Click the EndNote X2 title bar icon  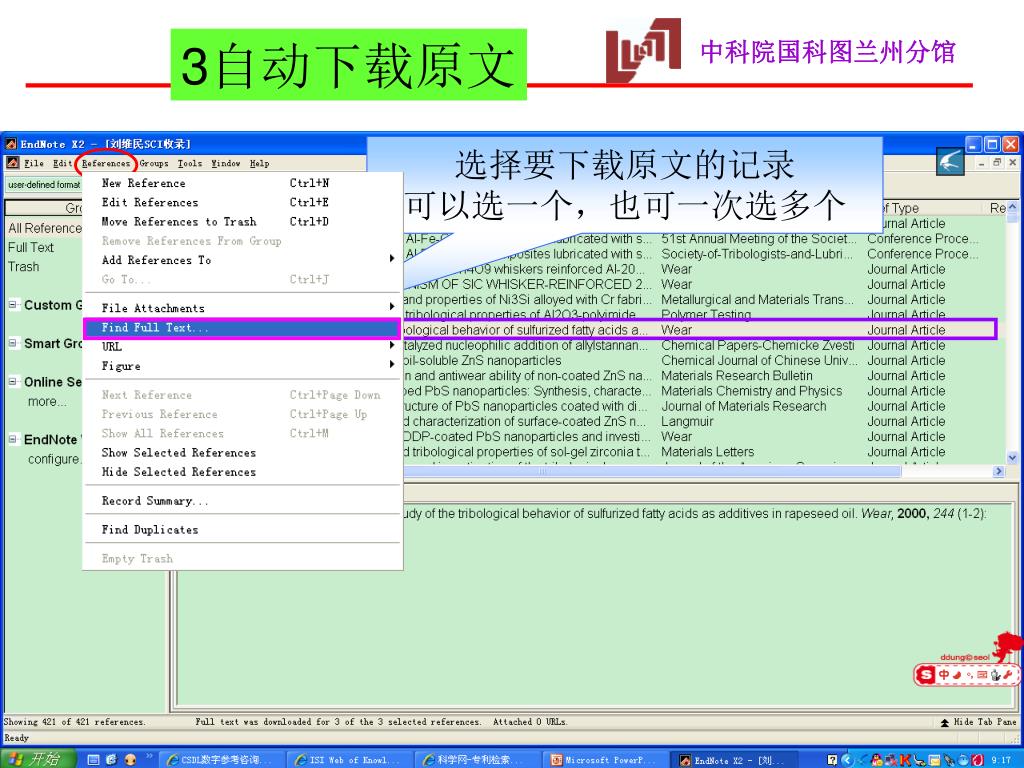point(11,144)
